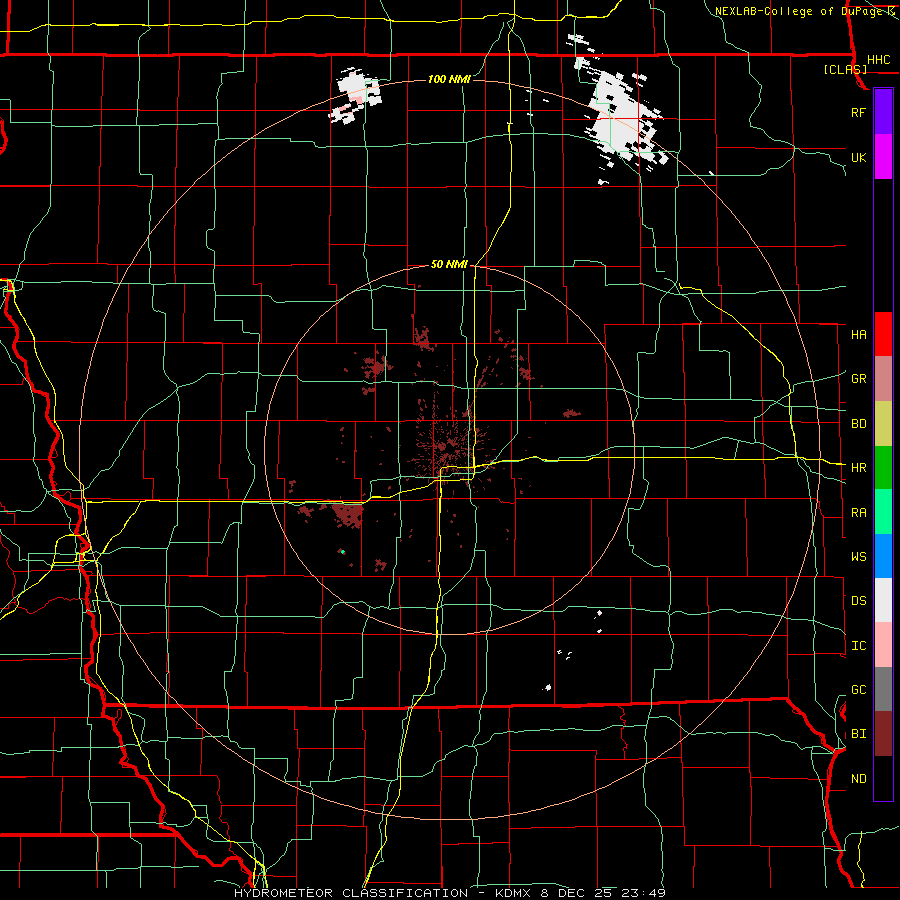Click the 50 NMI range ring label
The image size is (900, 900).
(449, 264)
